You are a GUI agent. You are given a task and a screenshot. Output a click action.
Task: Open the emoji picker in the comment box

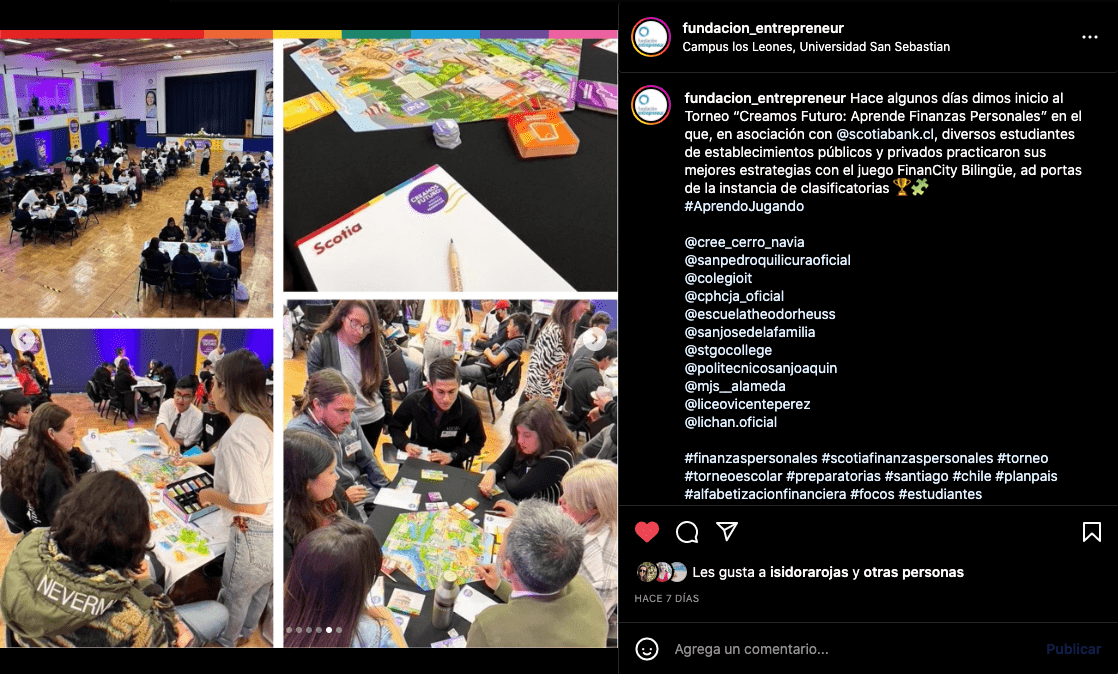pos(647,649)
